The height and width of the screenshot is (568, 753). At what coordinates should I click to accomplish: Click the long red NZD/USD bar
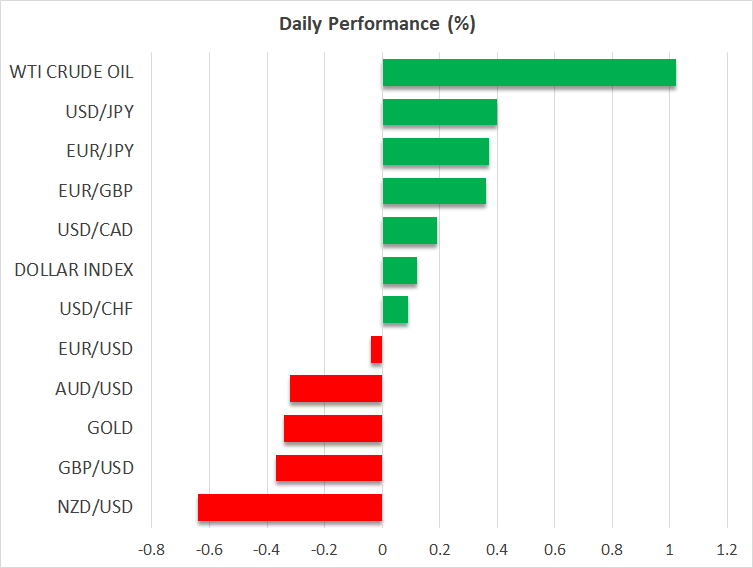pos(290,507)
